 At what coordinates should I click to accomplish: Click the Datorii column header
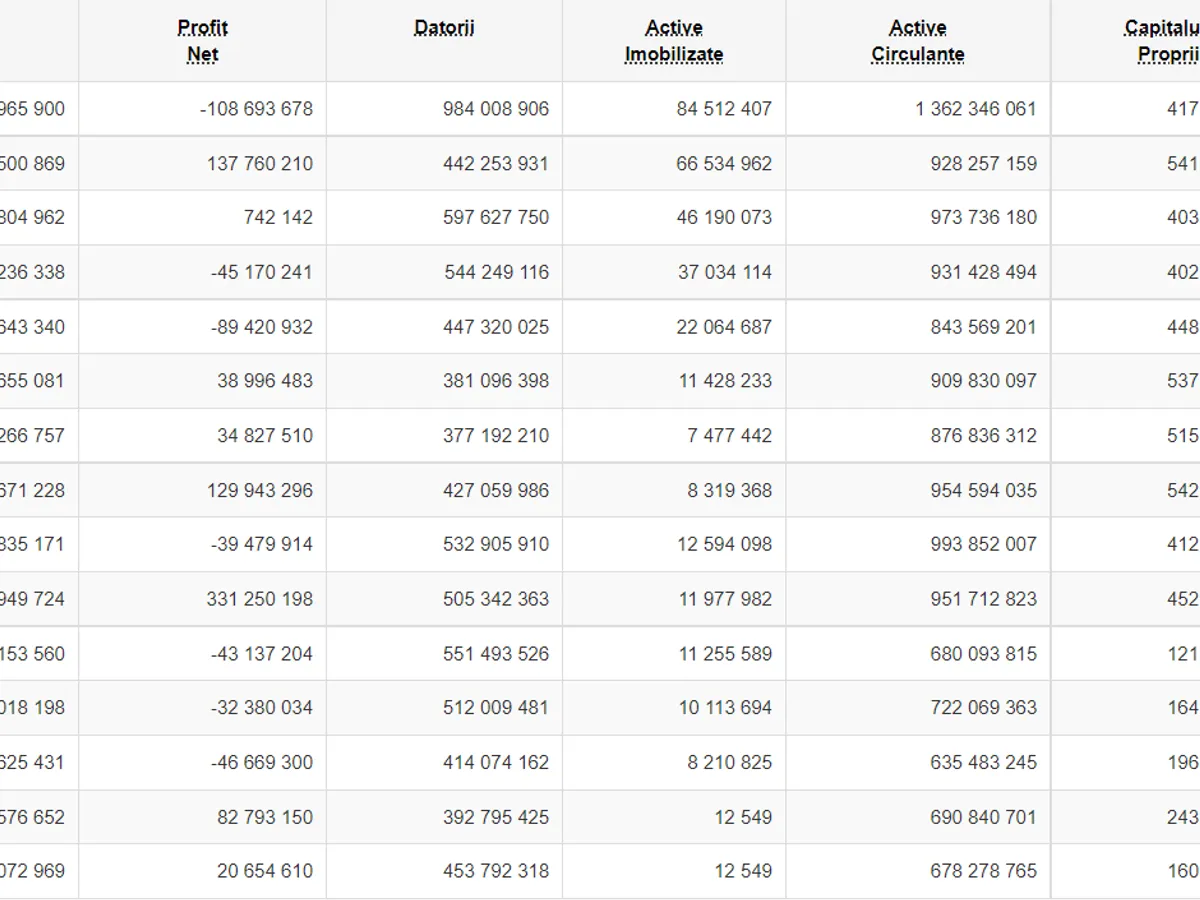coord(444,28)
